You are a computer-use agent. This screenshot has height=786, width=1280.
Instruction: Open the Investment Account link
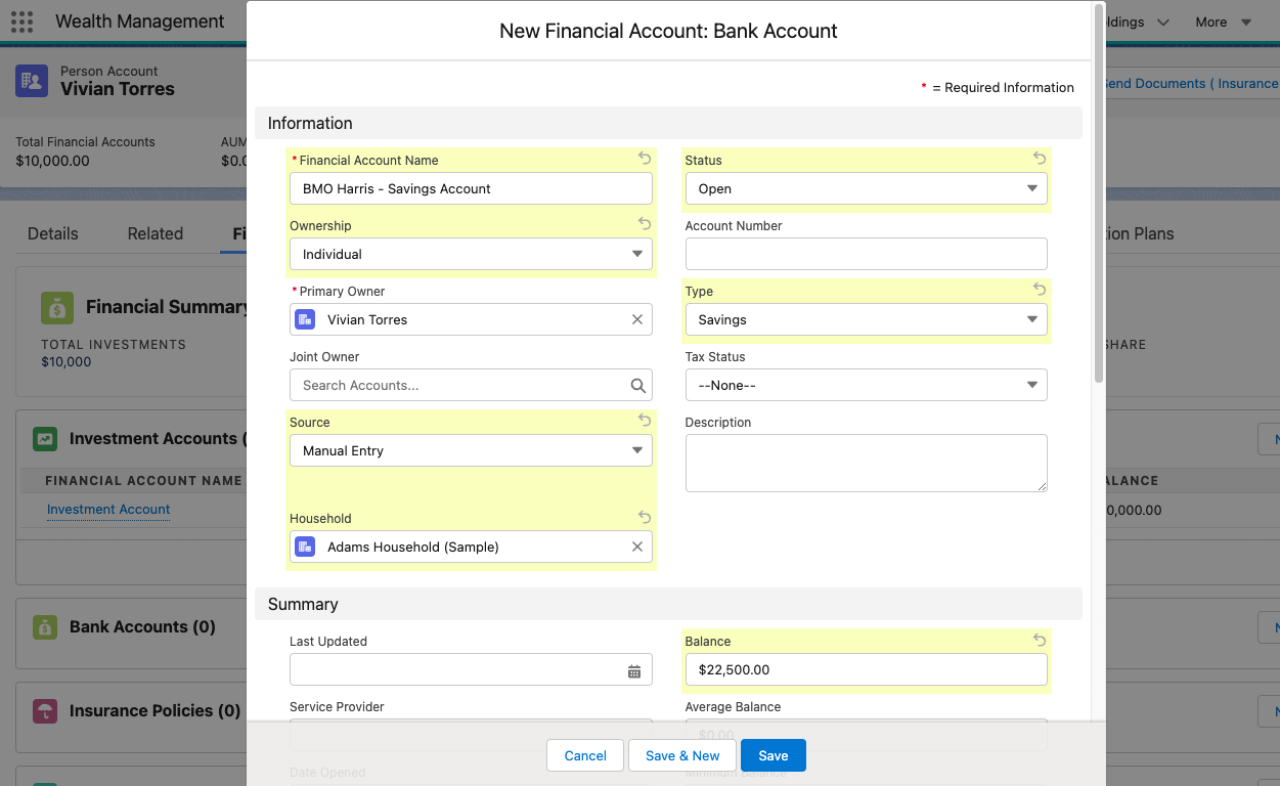click(108, 509)
